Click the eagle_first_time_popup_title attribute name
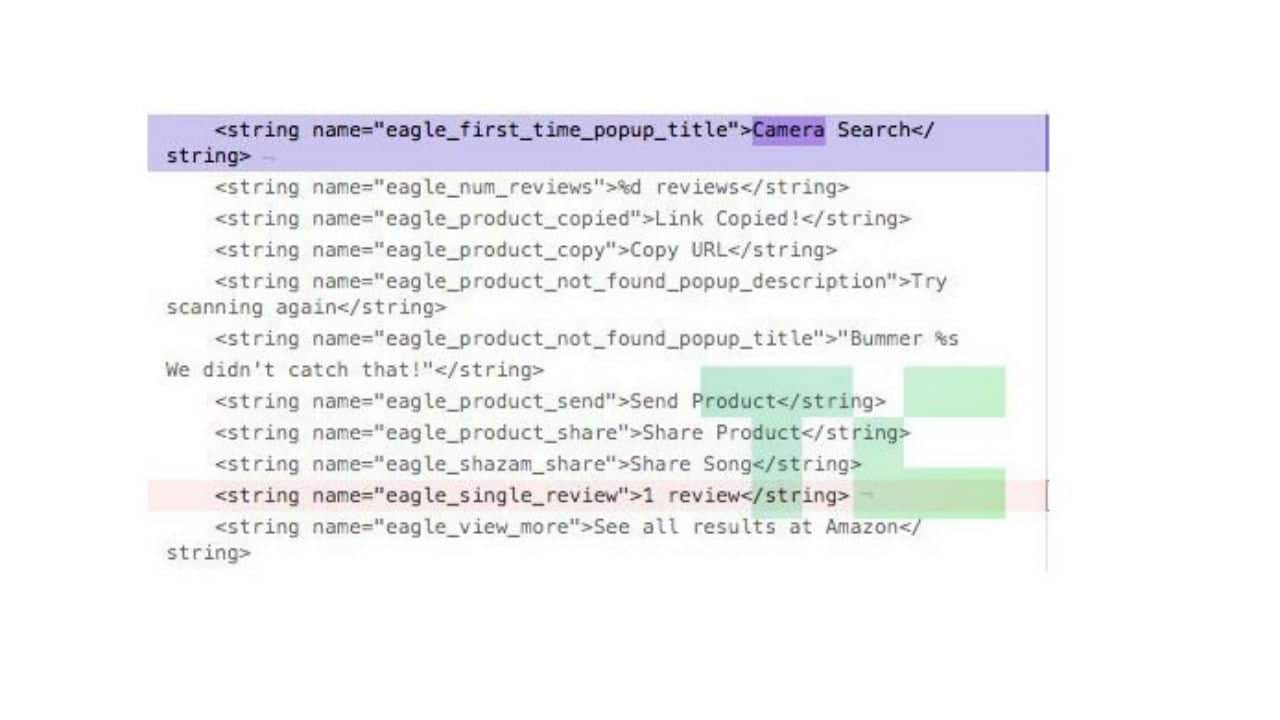The width and height of the screenshot is (1280, 720). [x=556, y=130]
